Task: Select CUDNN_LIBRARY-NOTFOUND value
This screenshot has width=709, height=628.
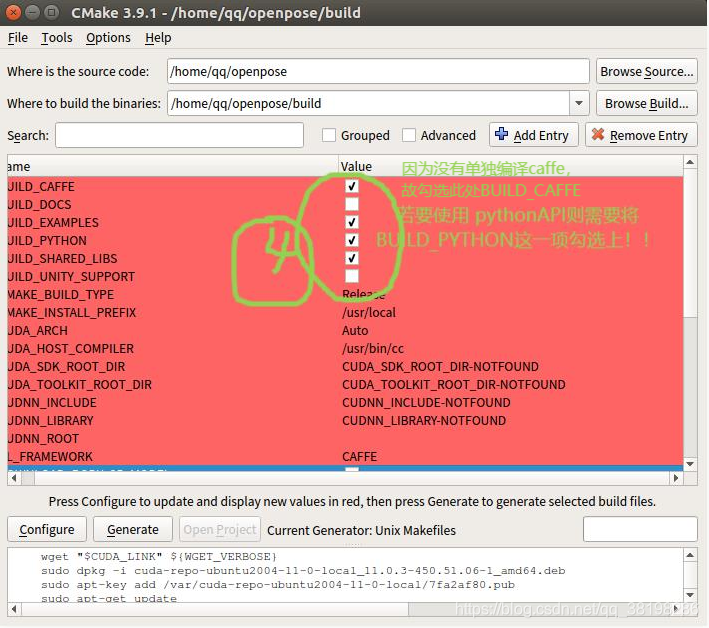Action: coord(424,421)
